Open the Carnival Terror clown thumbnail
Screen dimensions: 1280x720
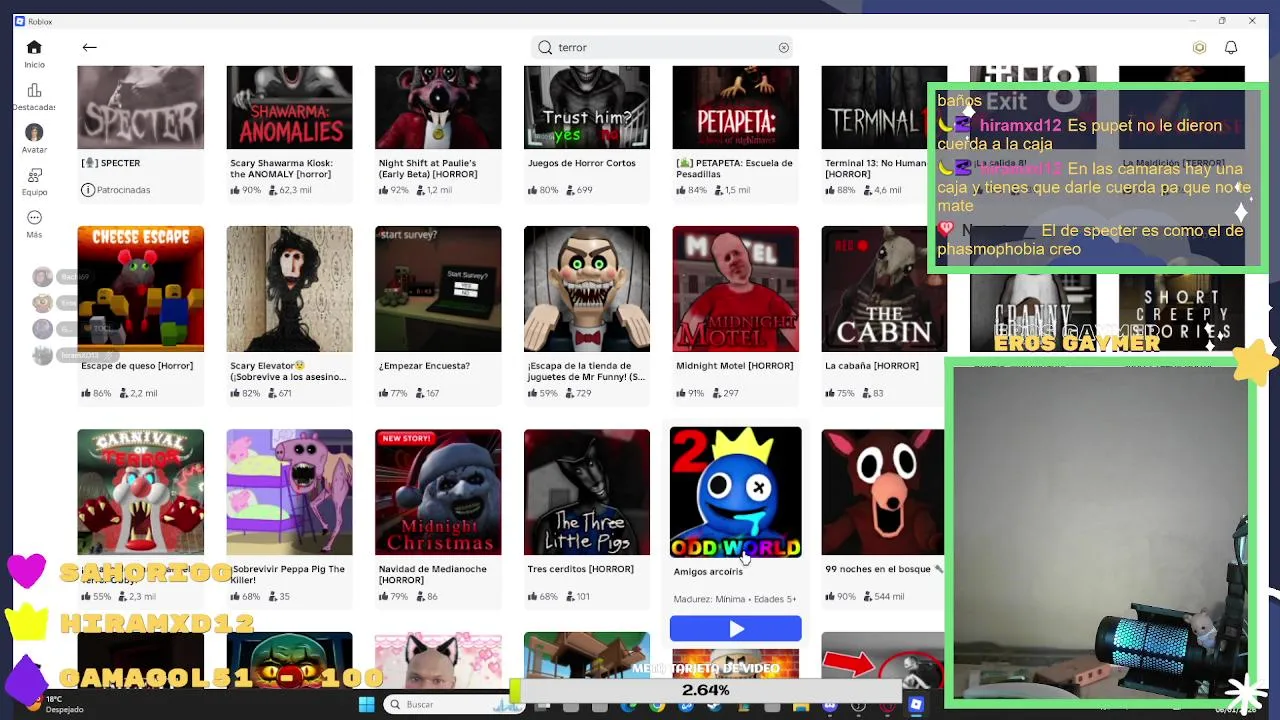click(x=140, y=492)
